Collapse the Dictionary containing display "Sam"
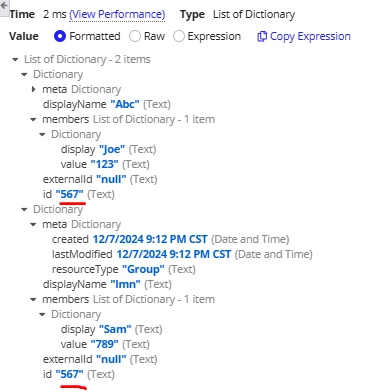385x392 pixels. [x=42, y=315]
